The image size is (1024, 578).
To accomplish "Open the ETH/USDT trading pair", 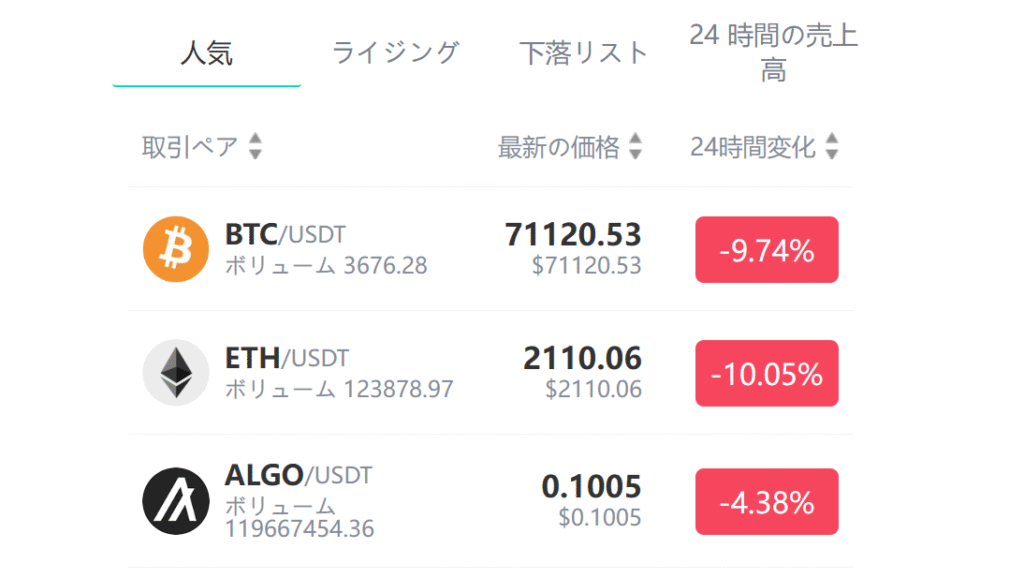I will [x=287, y=358].
